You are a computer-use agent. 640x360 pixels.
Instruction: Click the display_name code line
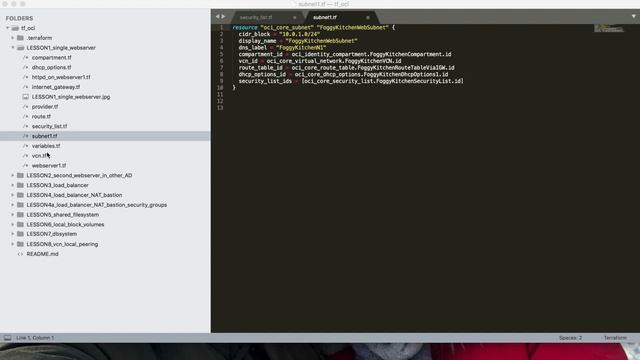tap(298, 41)
